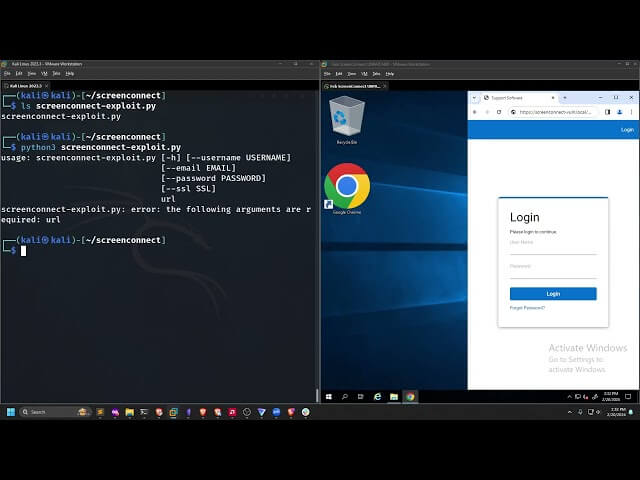Open Internet Explorer in guest taskbar
This screenshot has width=640, height=480.
tap(377, 396)
